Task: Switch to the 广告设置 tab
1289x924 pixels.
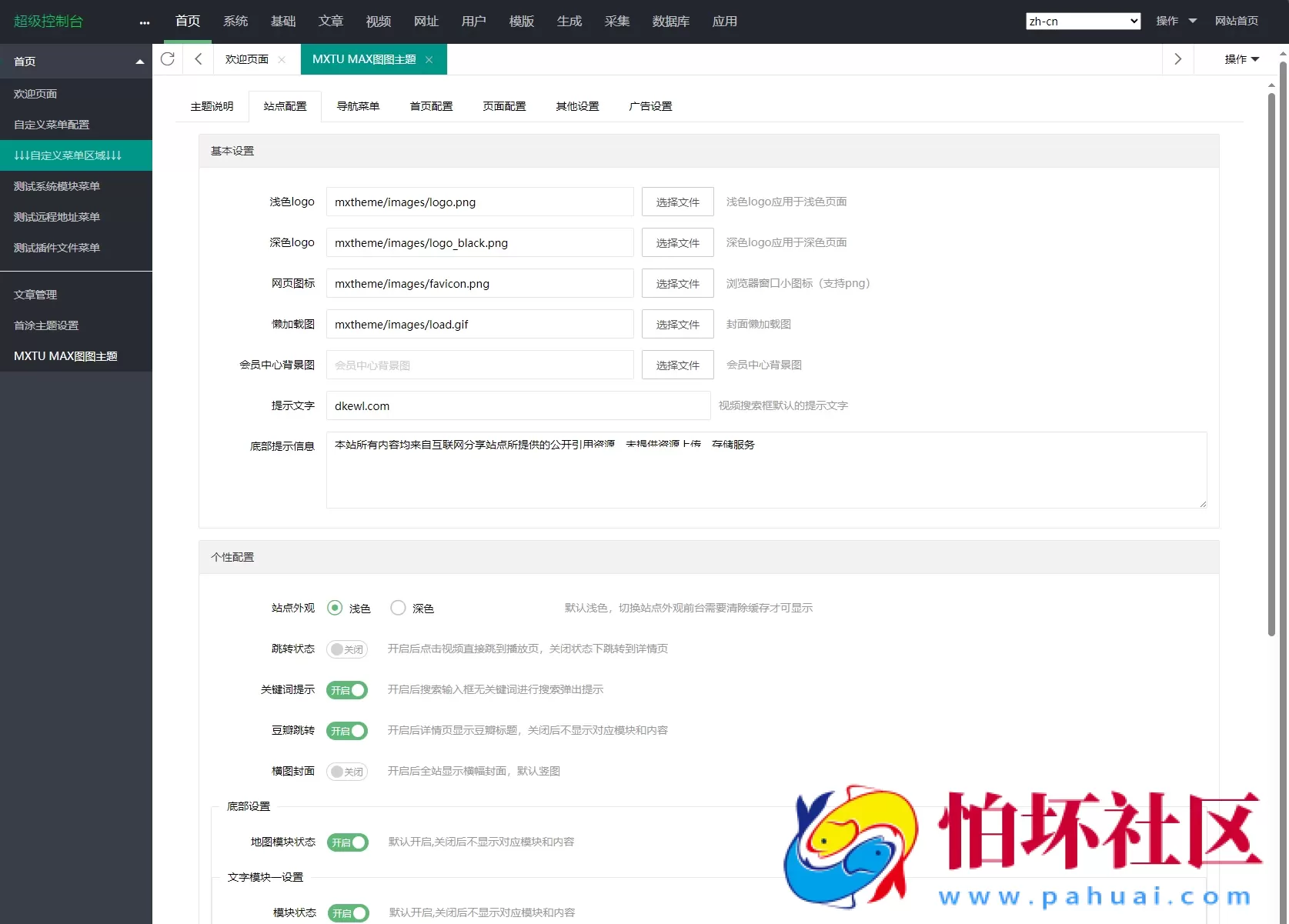Action: [650, 106]
